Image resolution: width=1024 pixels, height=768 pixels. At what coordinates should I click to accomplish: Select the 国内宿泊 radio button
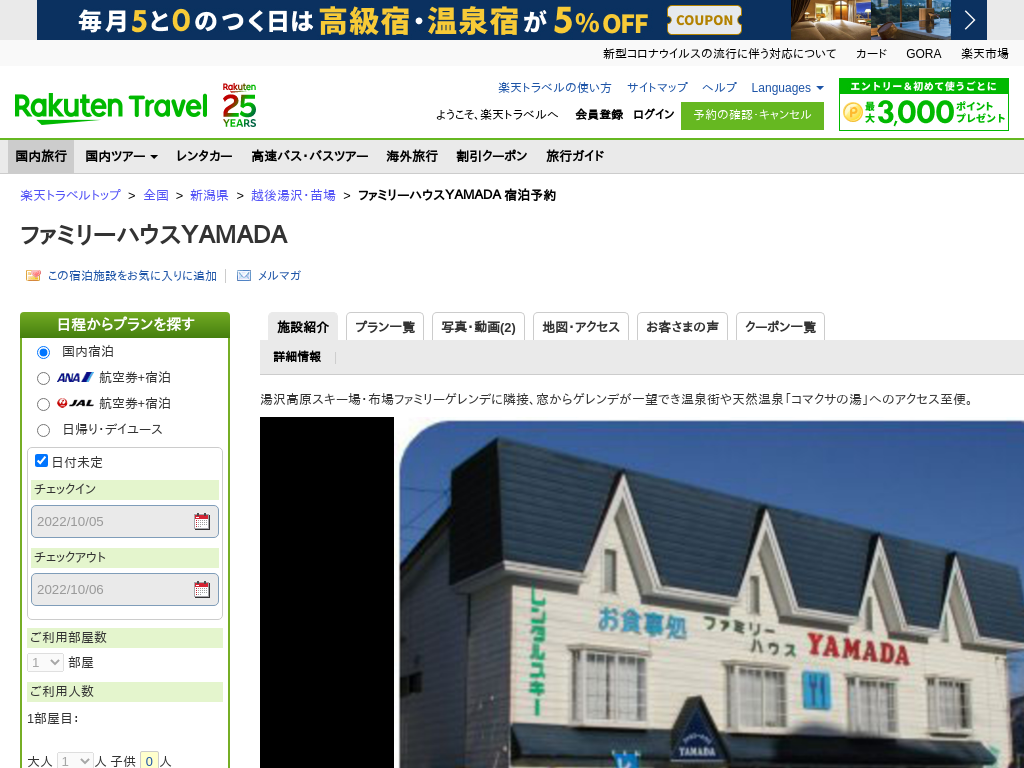(x=43, y=352)
